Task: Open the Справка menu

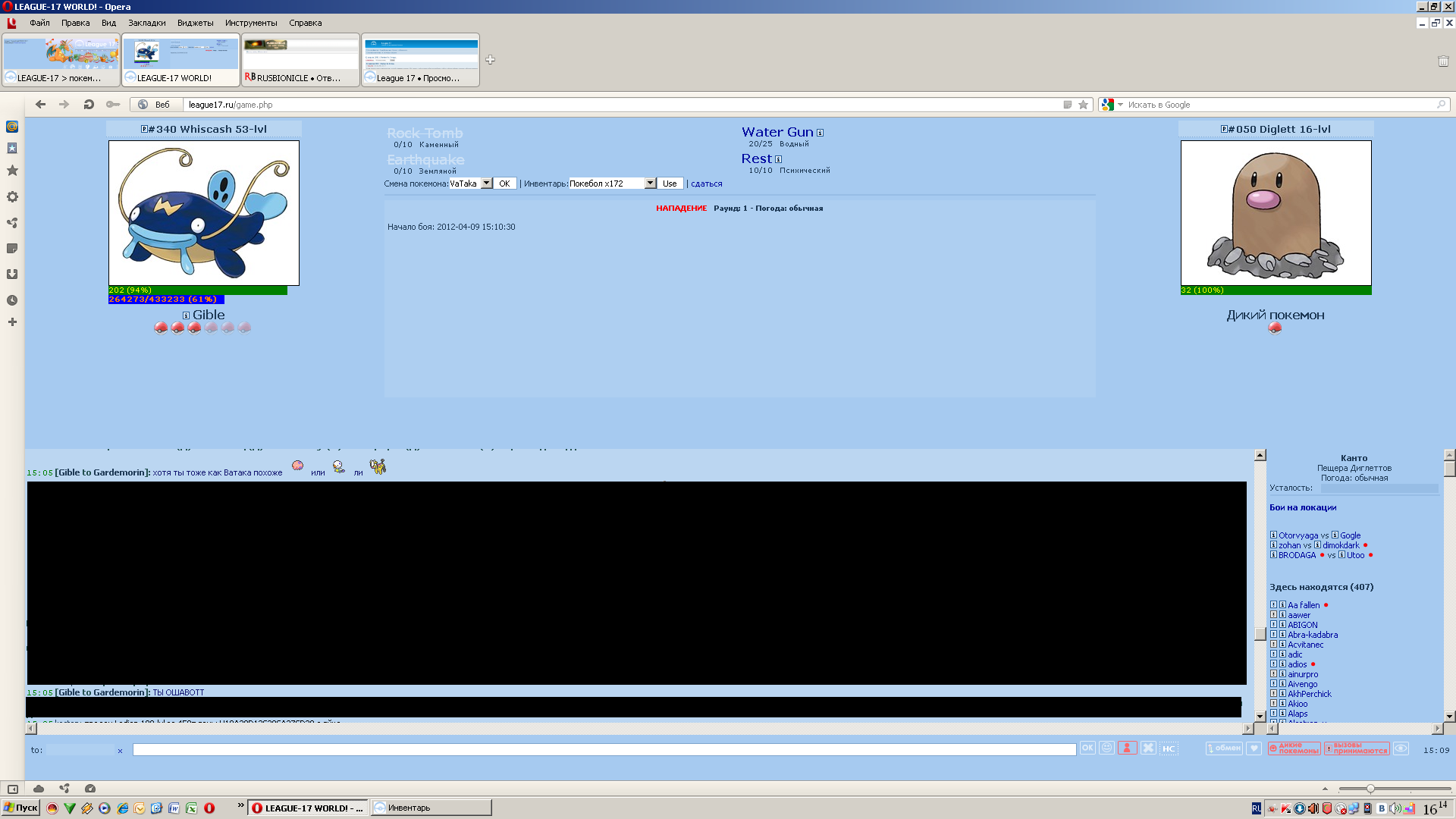Action: click(x=305, y=23)
